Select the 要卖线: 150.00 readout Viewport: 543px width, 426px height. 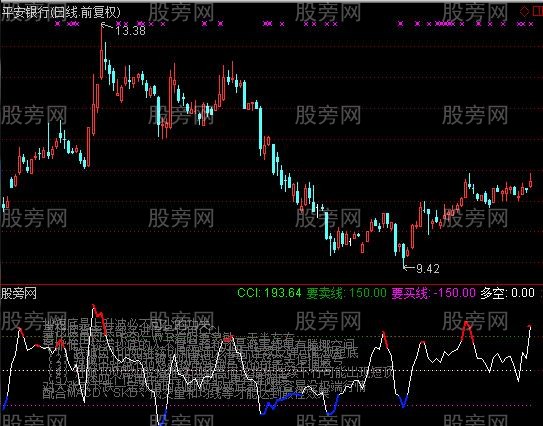346,293
